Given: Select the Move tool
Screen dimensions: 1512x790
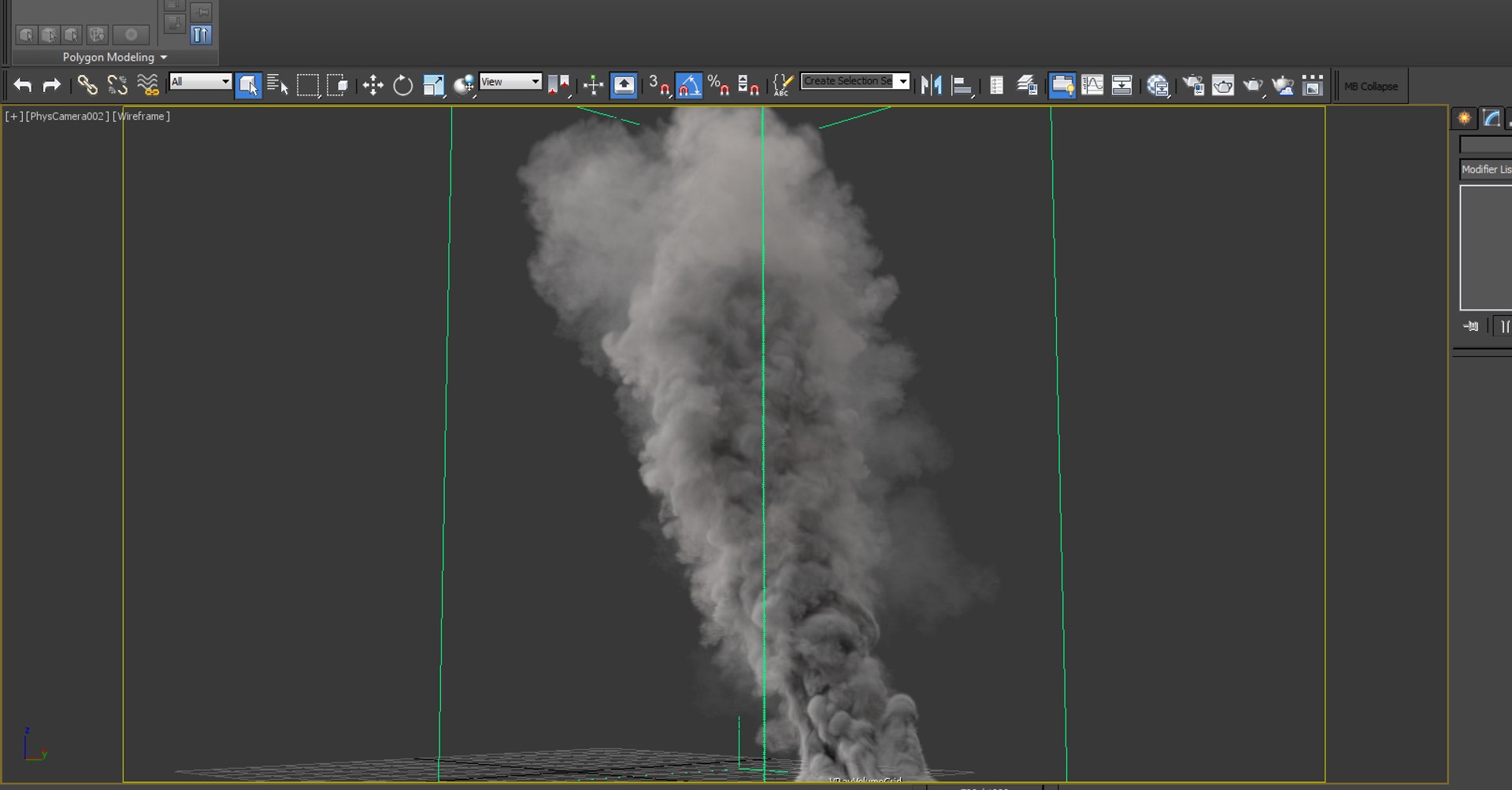Looking at the screenshot, I should coord(373,85).
